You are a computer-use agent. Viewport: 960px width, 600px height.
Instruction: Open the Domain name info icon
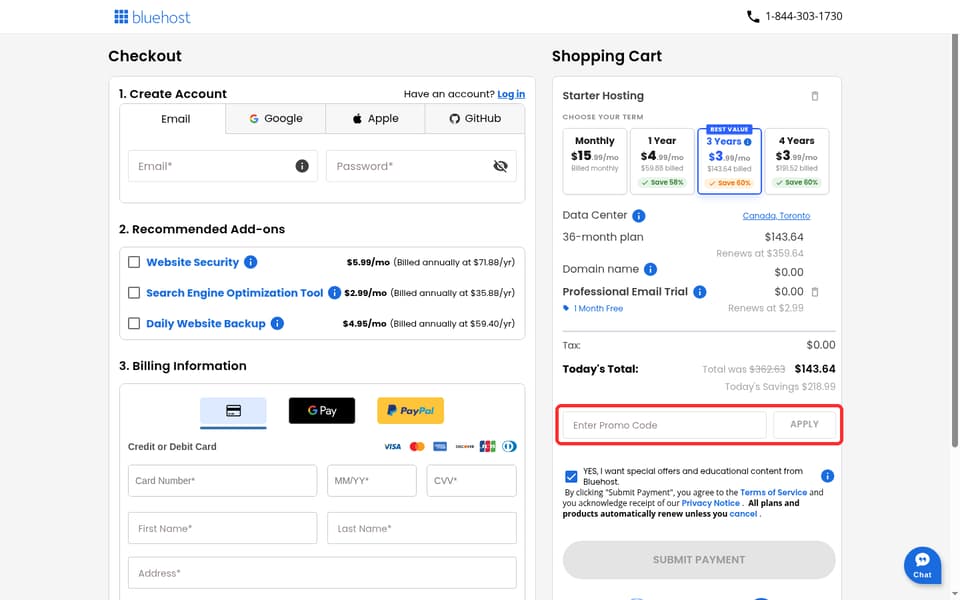[651, 269]
